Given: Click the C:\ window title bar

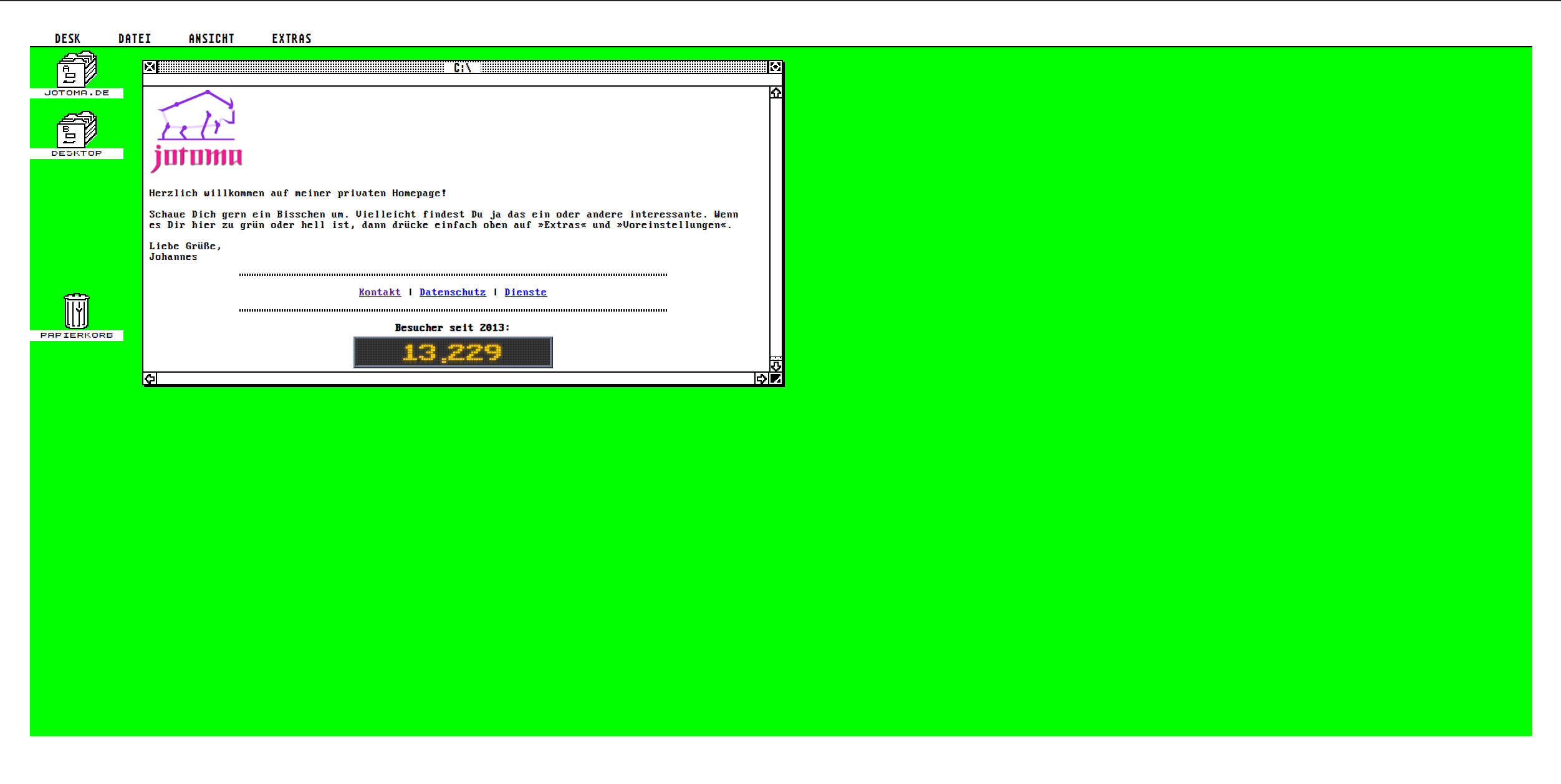Looking at the screenshot, I should point(462,67).
